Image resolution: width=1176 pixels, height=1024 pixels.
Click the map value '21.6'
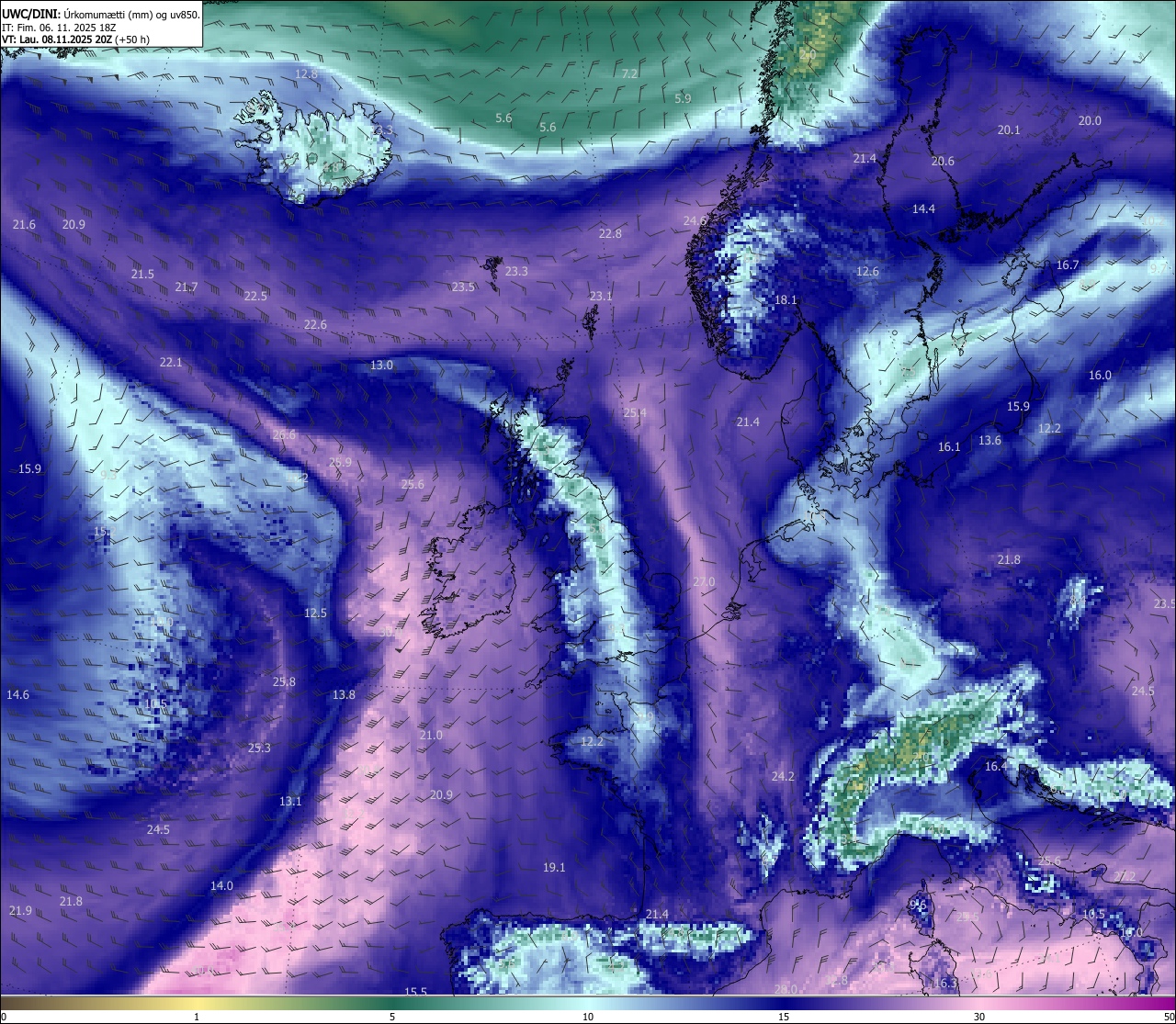[x=25, y=225]
